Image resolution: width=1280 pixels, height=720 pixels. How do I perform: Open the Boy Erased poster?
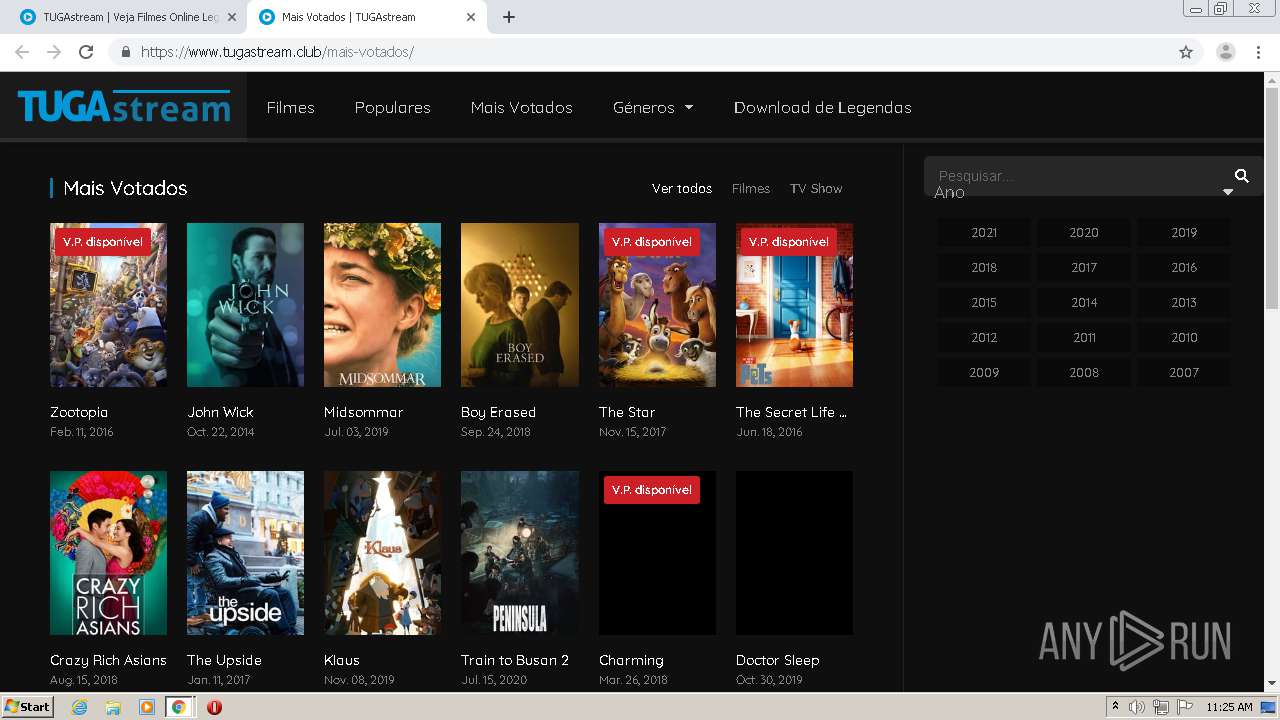[519, 305]
